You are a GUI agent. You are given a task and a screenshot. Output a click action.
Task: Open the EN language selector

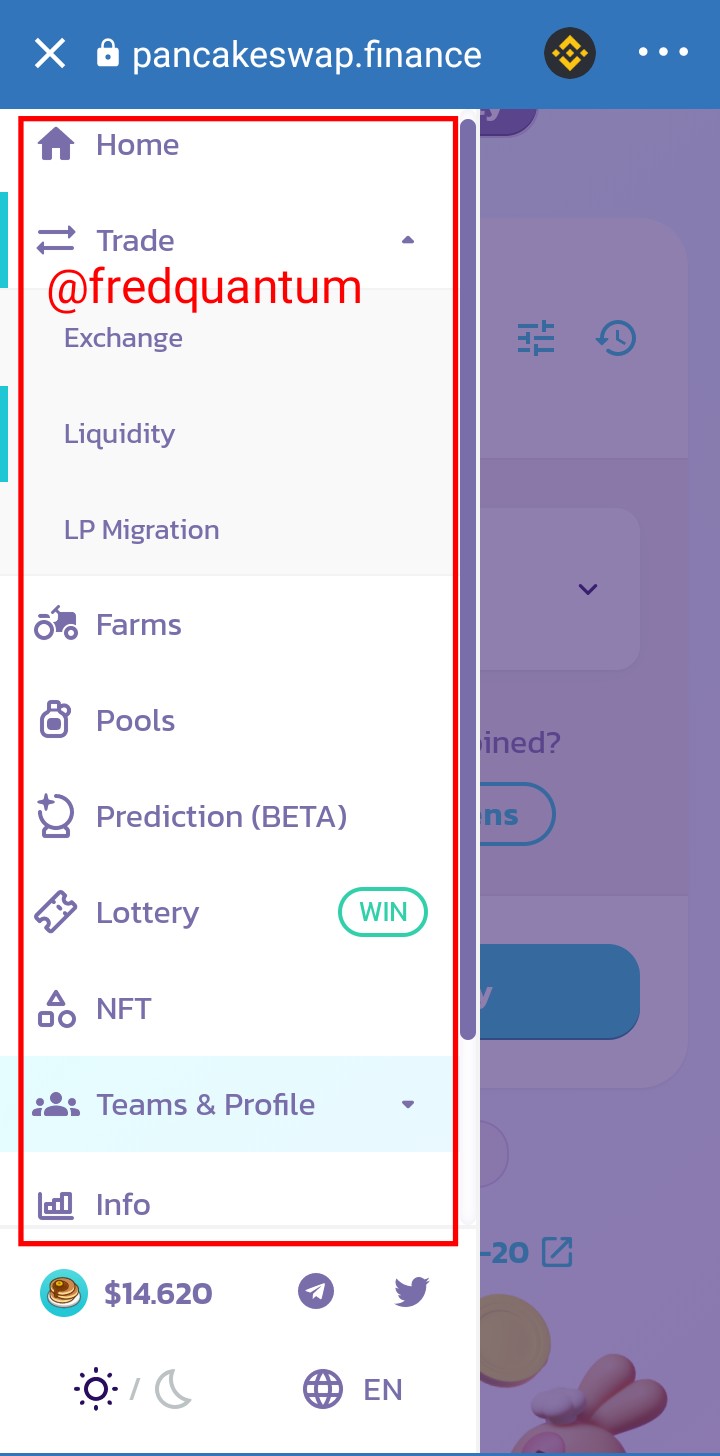pyautogui.click(x=353, y=1389)
